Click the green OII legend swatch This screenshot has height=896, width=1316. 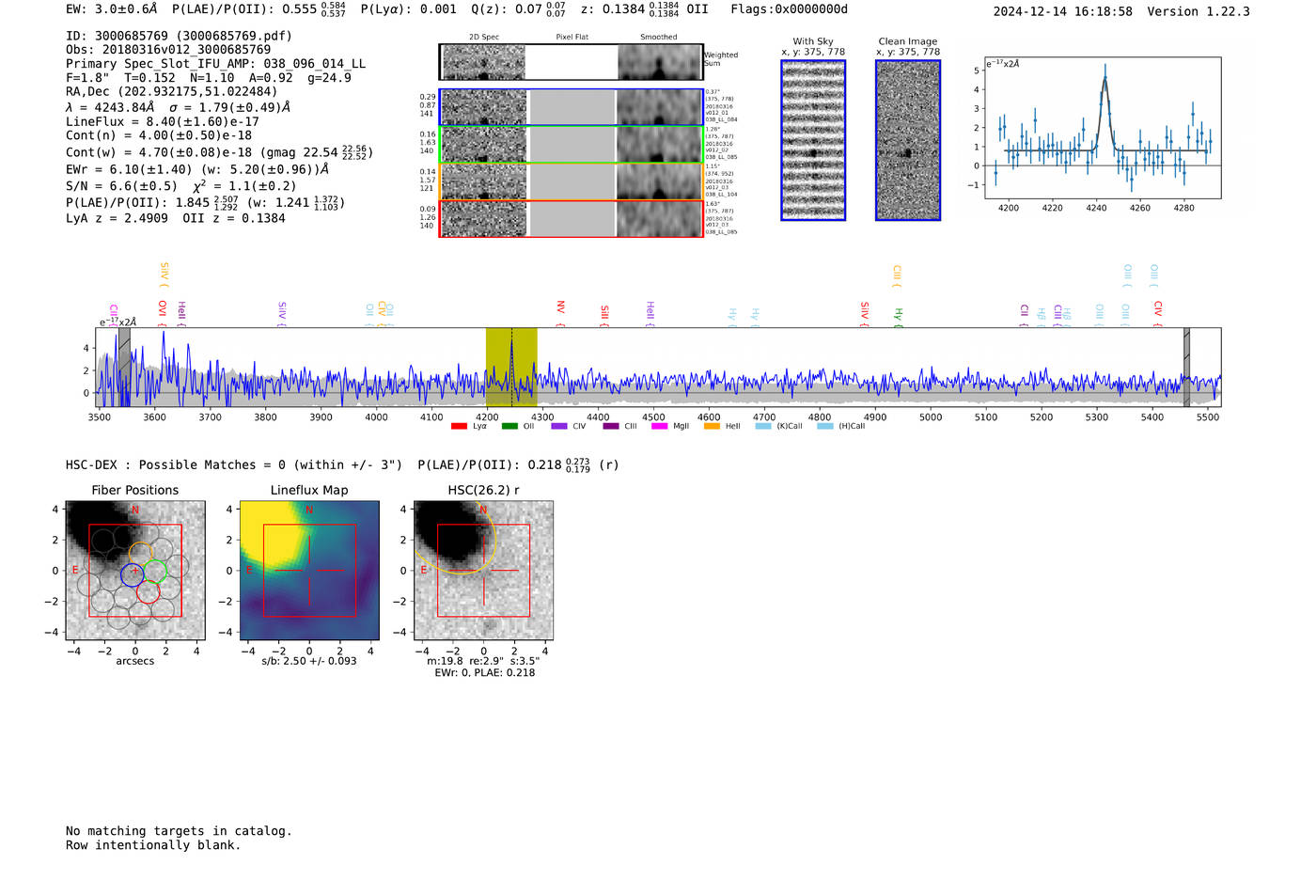tap(509, 427)
